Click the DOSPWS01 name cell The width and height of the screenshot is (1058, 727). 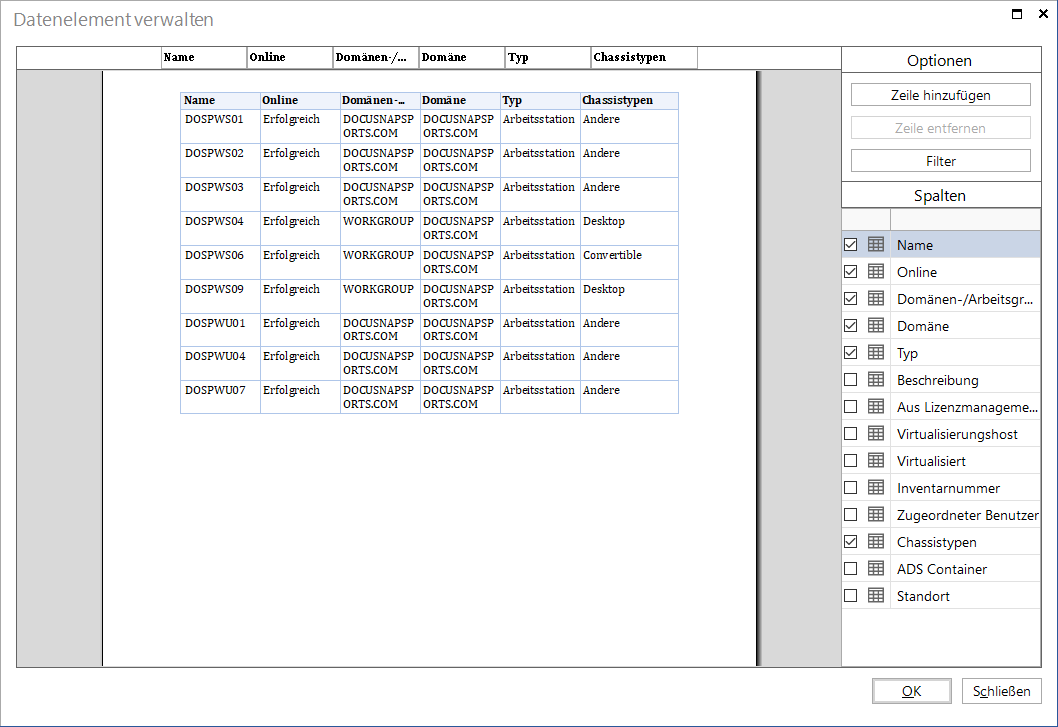(220, 126)
